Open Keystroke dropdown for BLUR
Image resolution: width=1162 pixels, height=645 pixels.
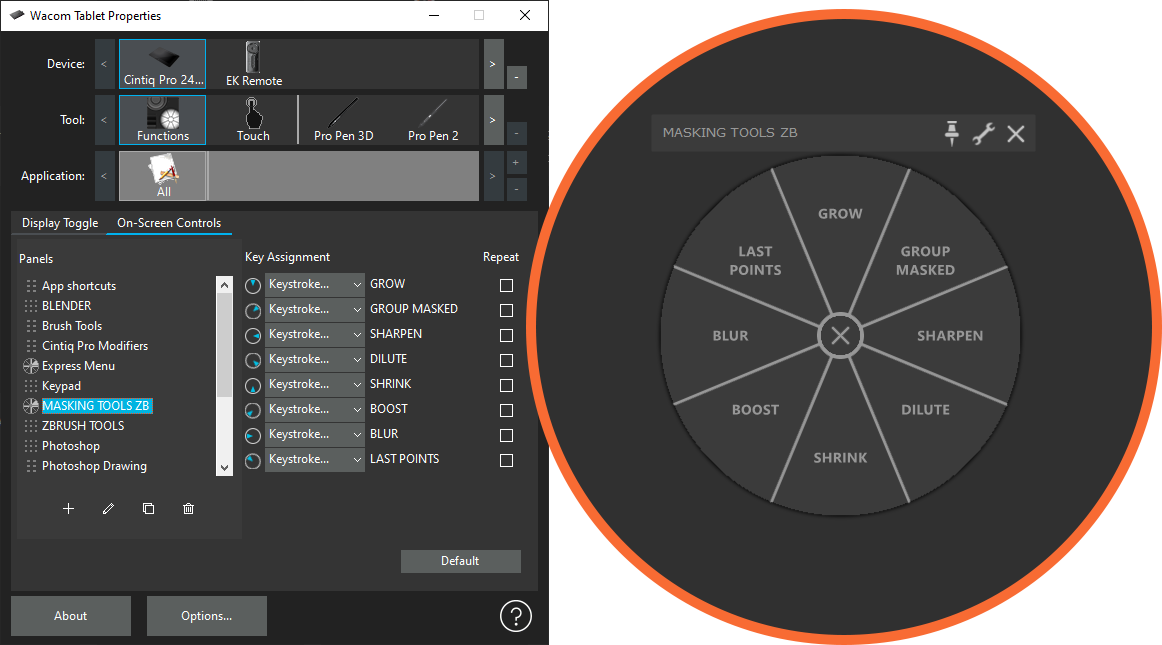click(315, 434)
